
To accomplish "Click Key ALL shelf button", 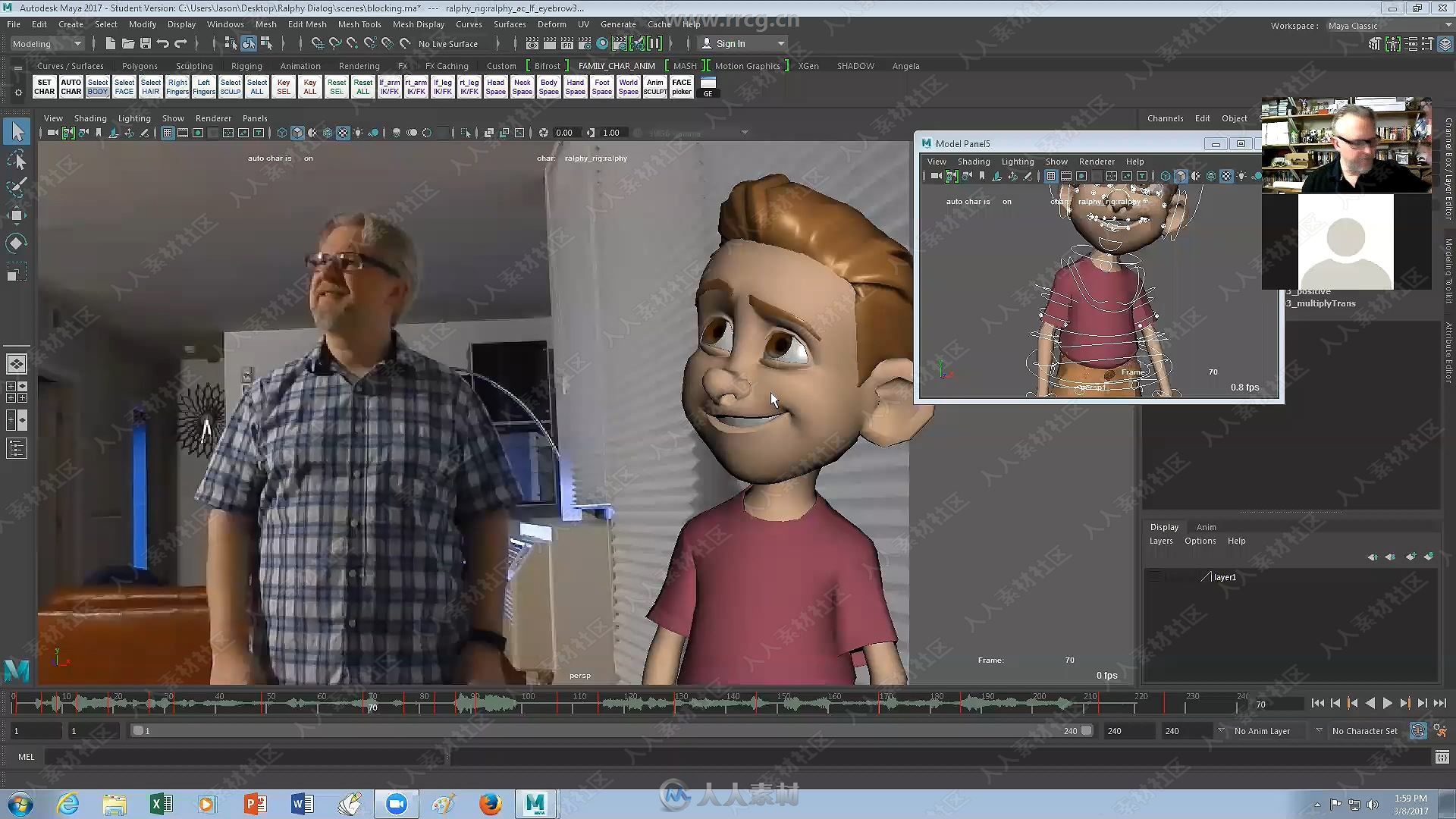I will point(309,86).
